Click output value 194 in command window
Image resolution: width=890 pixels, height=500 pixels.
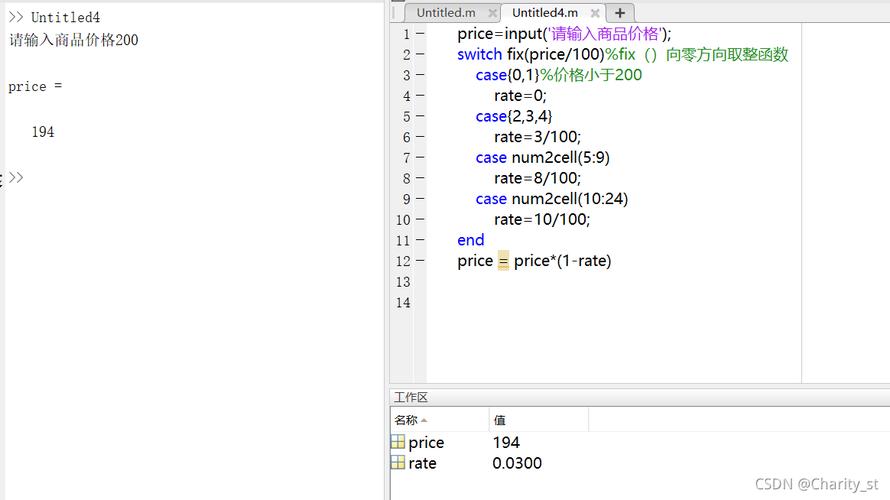point(43,132)
